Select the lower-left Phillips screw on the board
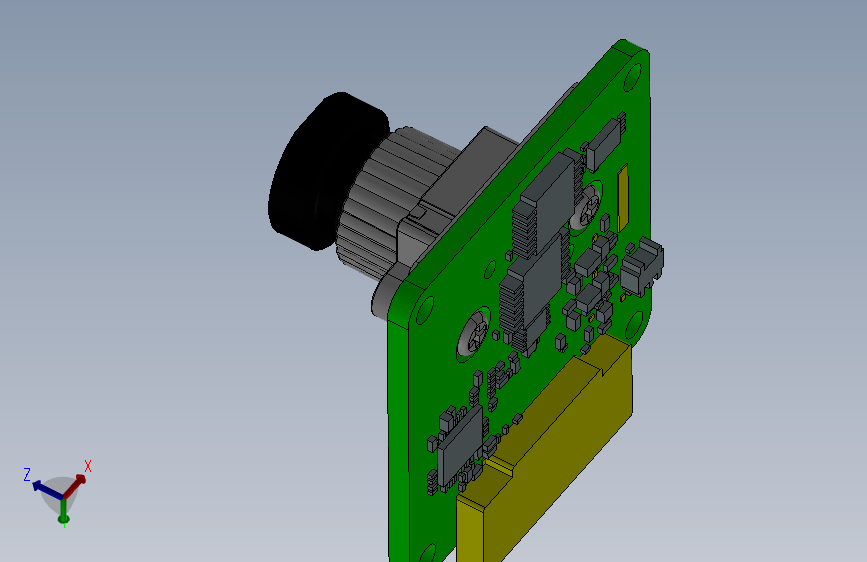Image resolution: width=867 pixels, height=562 pixels. 474,333
